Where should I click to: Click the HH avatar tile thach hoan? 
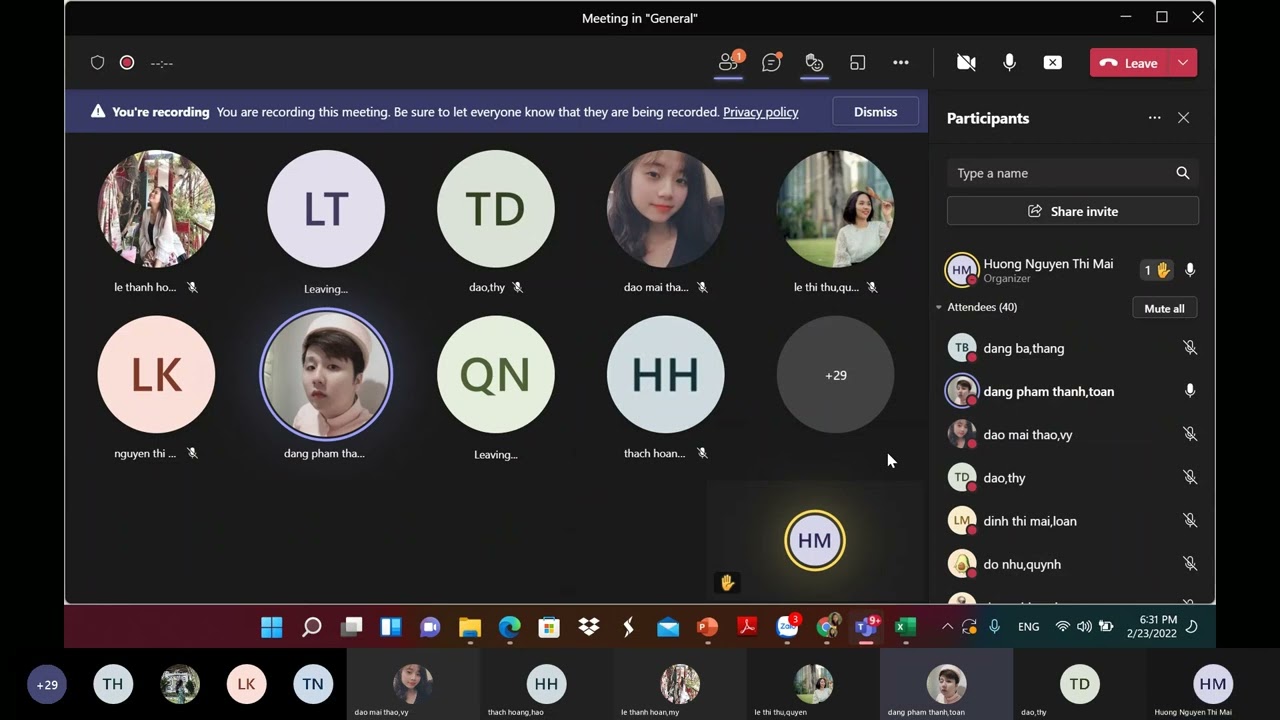point(665,375)
